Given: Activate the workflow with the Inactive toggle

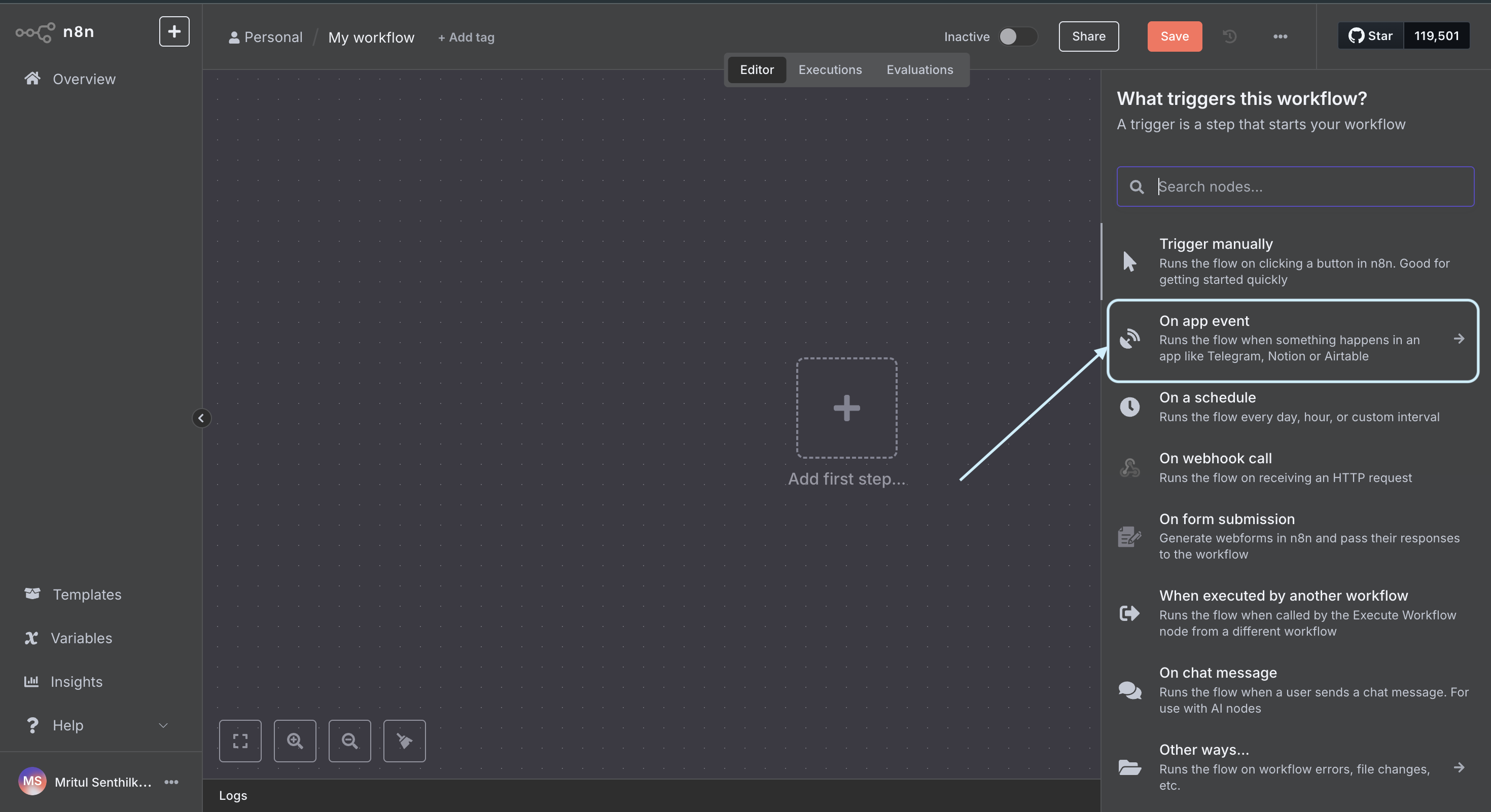Looking at the screenshot, I should 1017,36.
